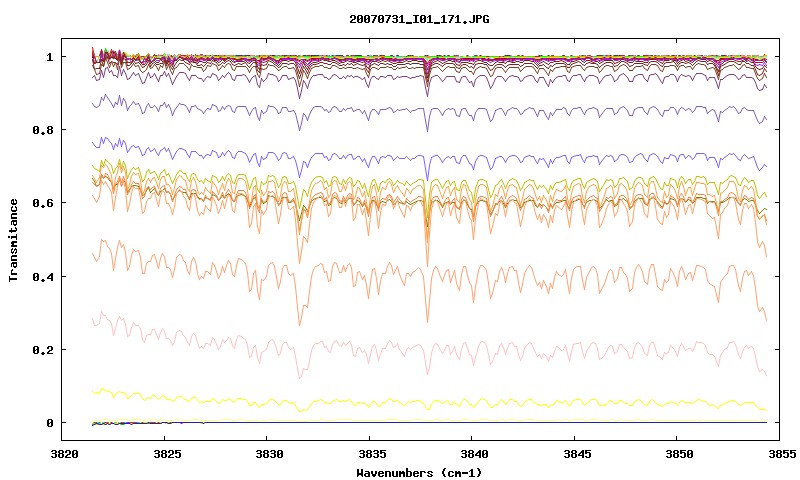Click the y-axis tick label 0.8

43,130
